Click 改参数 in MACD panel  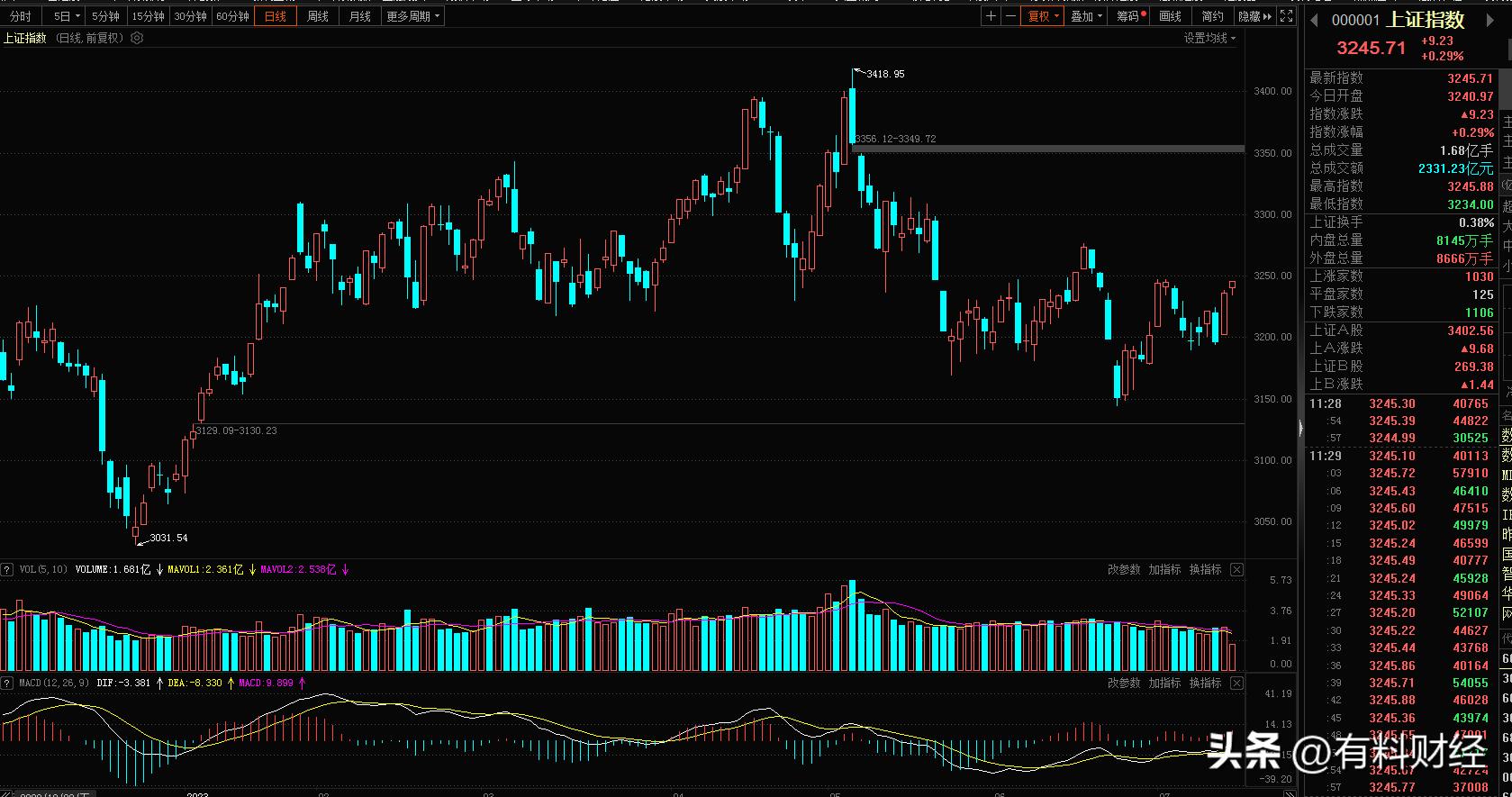click(x=1124, y=683)
